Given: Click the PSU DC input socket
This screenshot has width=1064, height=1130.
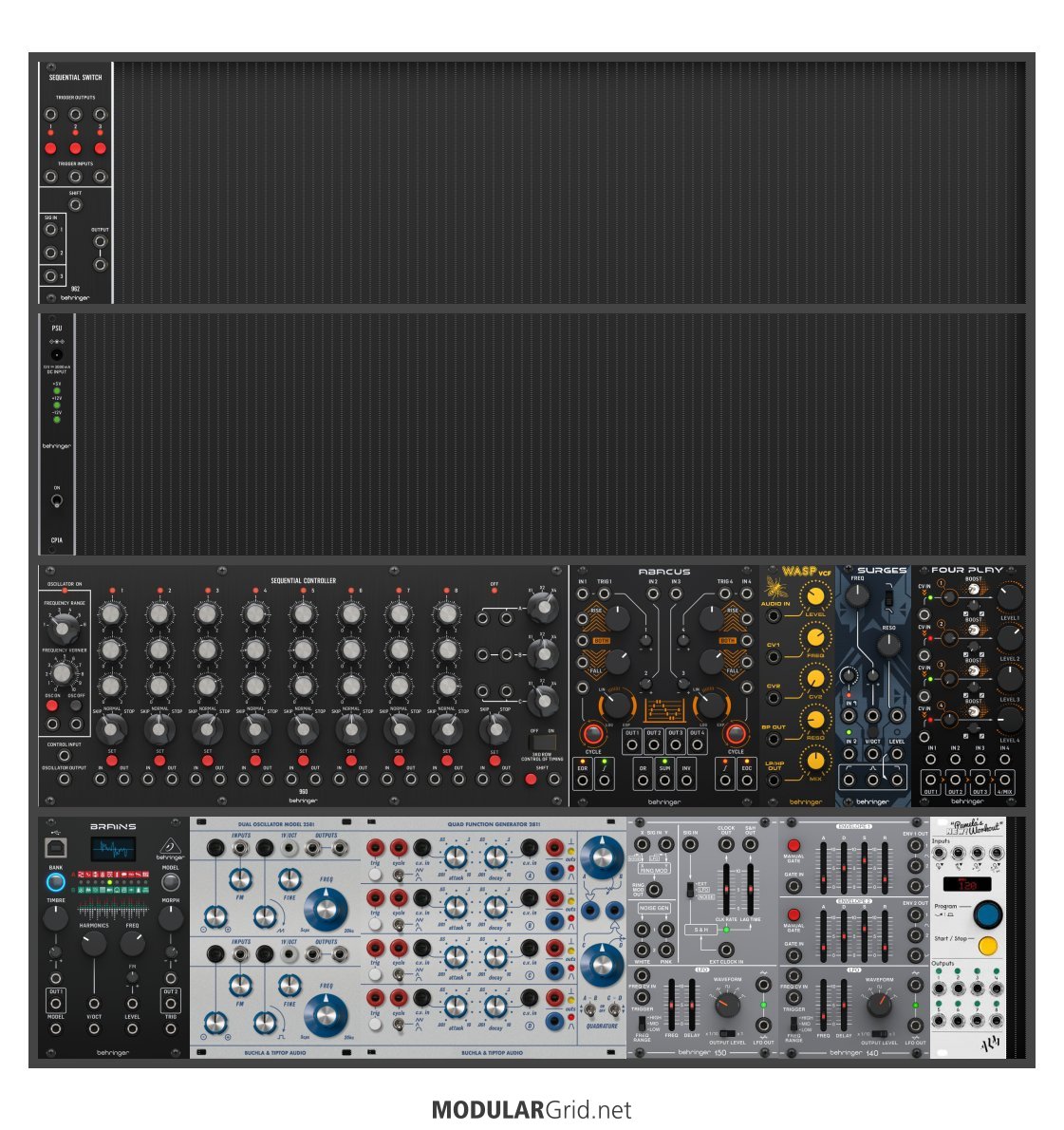Looking at the screenshot, I should click(x=56, y=354).
